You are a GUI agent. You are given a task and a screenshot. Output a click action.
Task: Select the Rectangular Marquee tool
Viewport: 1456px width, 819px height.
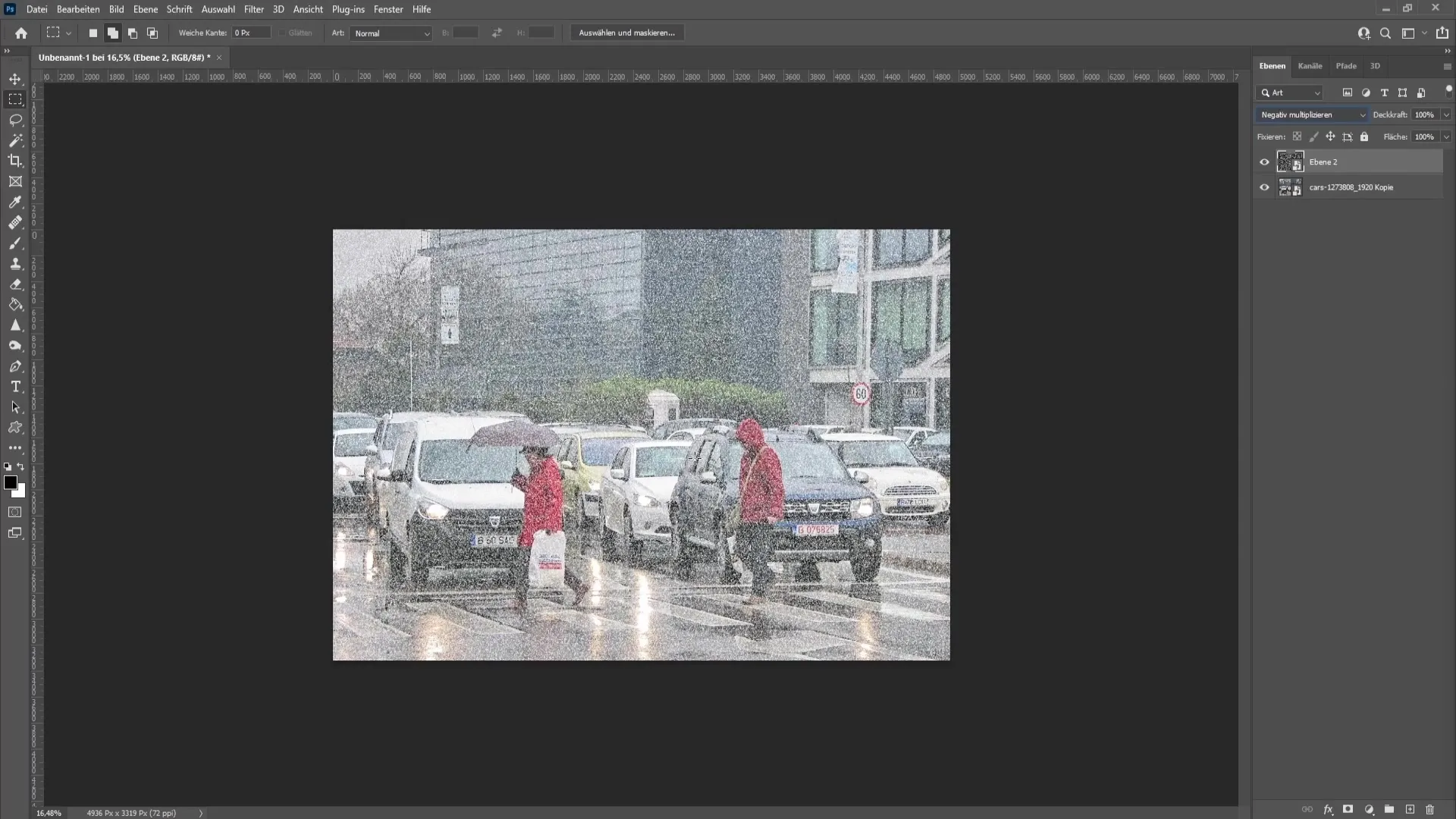(x=15, y=98)
